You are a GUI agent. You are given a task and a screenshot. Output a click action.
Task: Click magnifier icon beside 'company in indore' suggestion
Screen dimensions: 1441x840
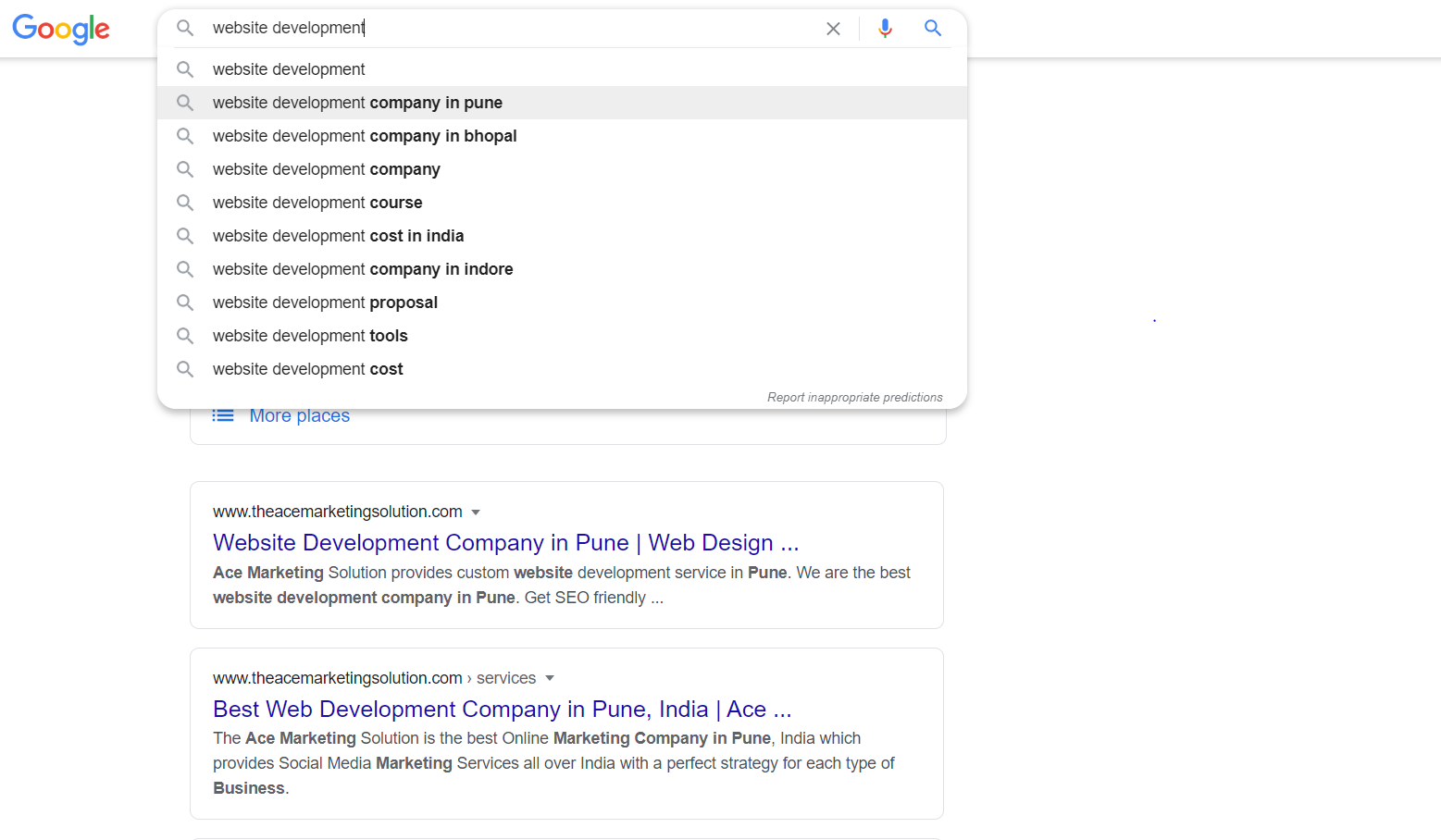[x=185, y=269]
